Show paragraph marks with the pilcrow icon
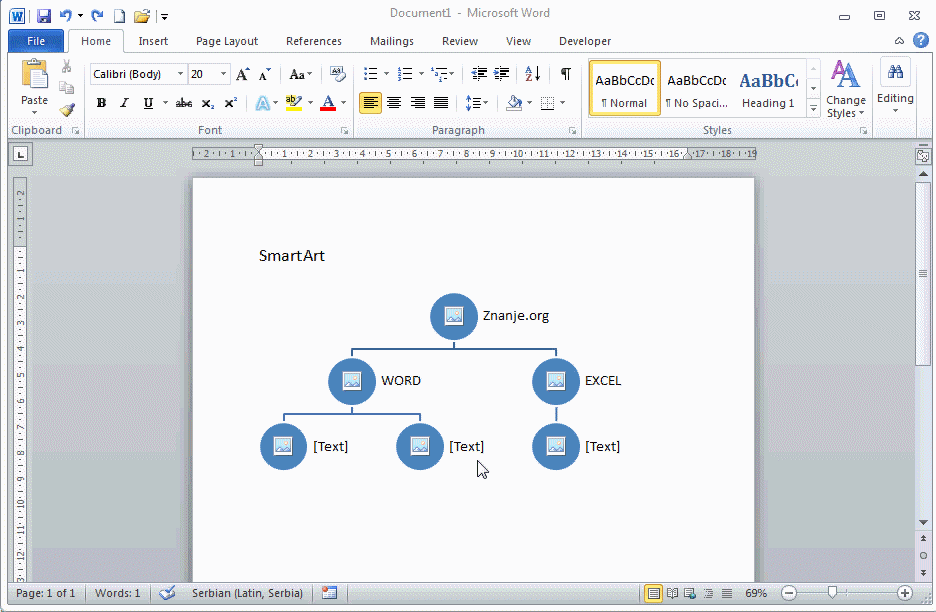The height and width of the screenshot is (612, 936). point(566,74)
